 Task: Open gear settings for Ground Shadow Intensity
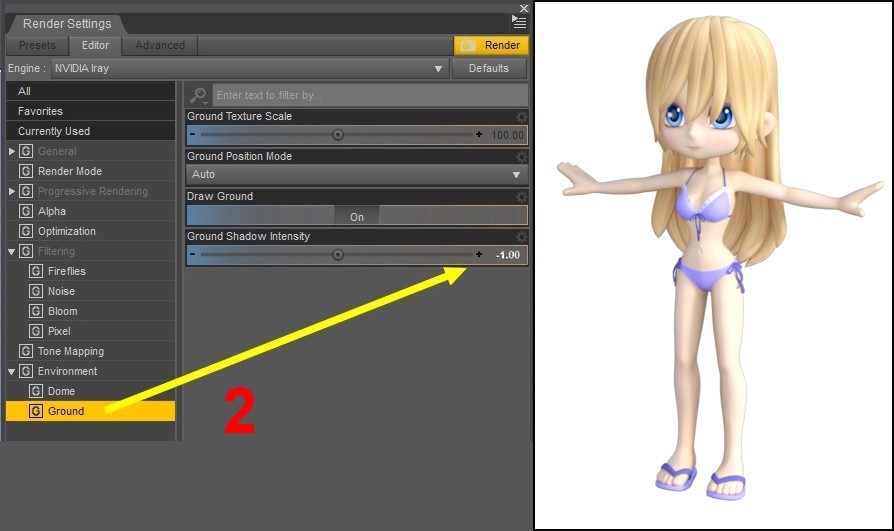tap(521, 237)
